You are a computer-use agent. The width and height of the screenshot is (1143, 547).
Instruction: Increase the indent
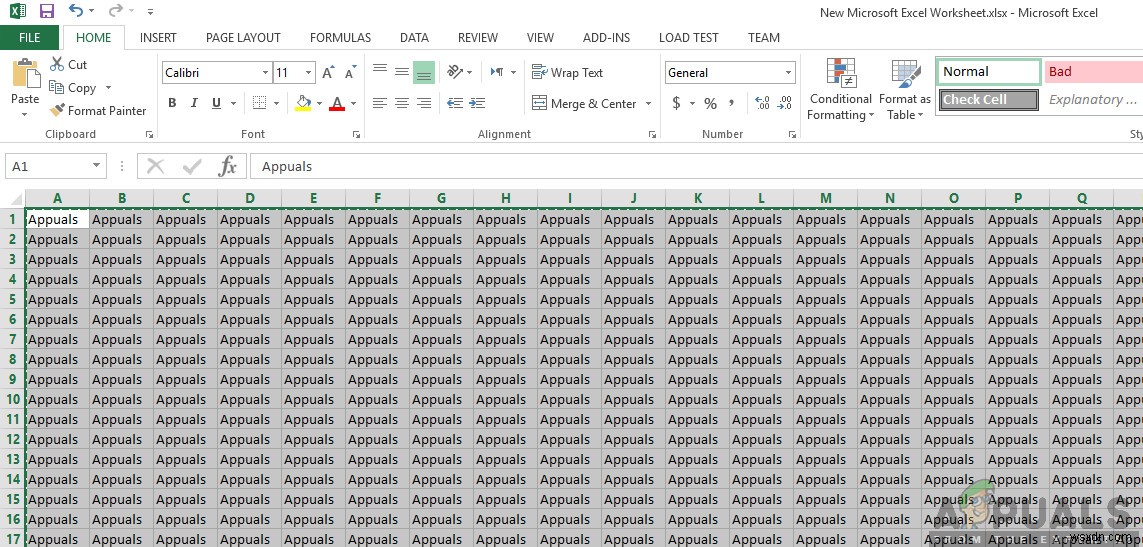tap(477, 104)
